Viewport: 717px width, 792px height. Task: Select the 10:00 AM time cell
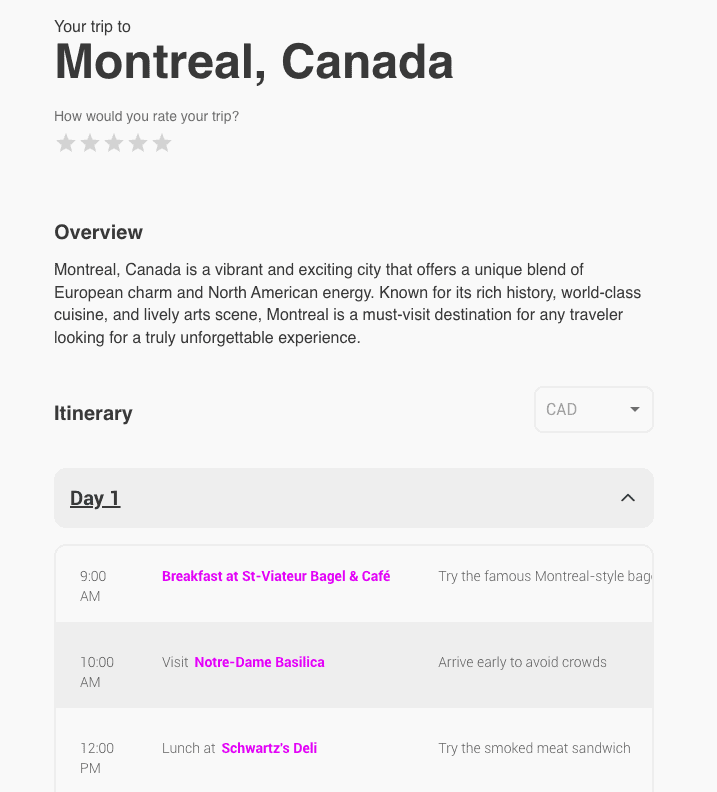pos(97,672)
